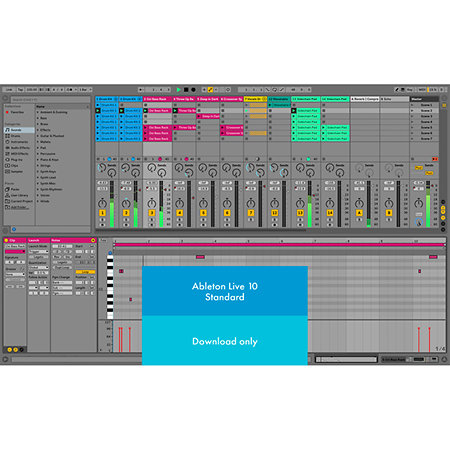This screenshot has width=450, height=450.
Task: Adjust Master track pan knob
Action: 419,203
